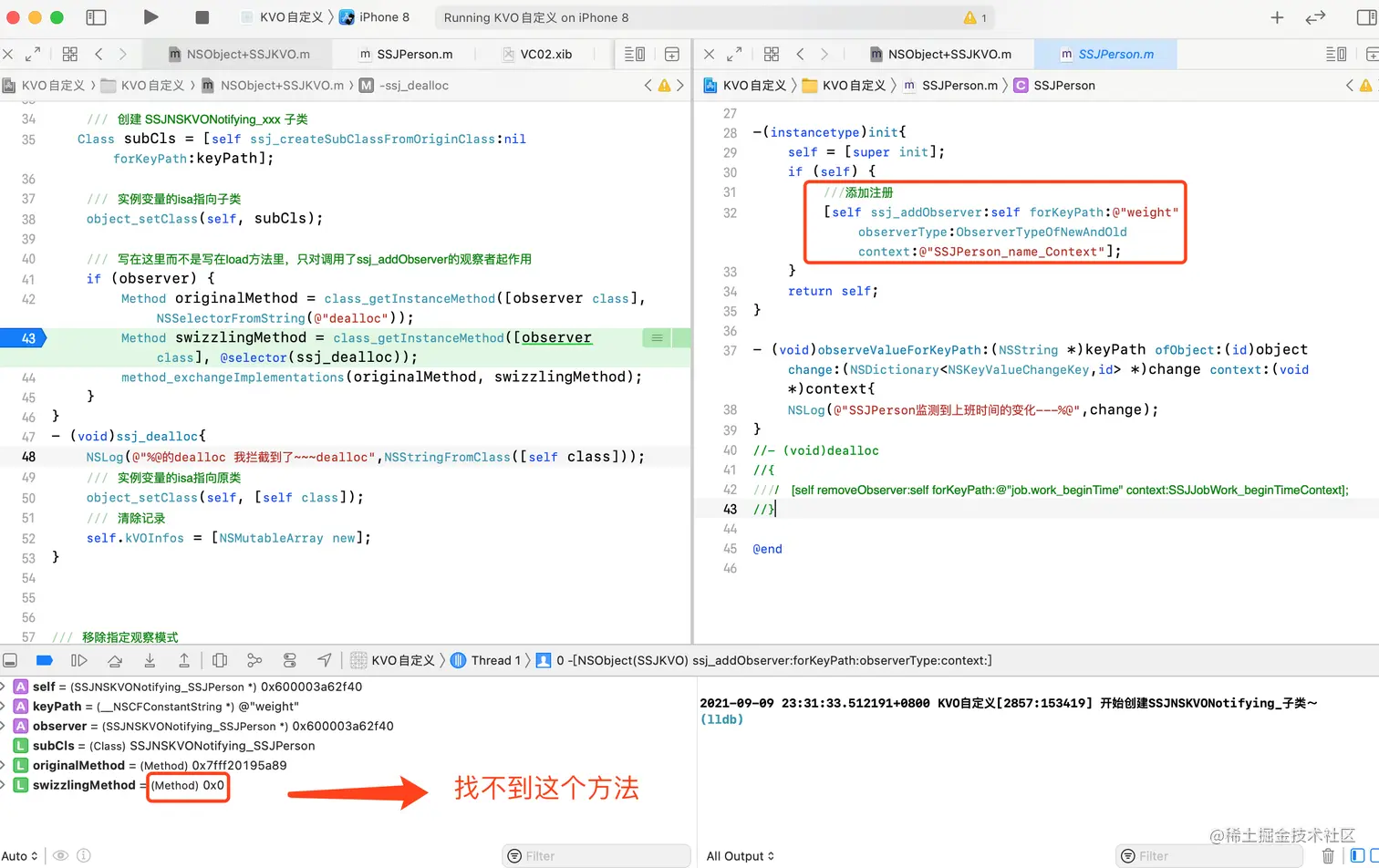Open the issue warning in the left jump bar
Viewport: 1379px width, 868px height.
pyautogui.click(x=664, y=85)
